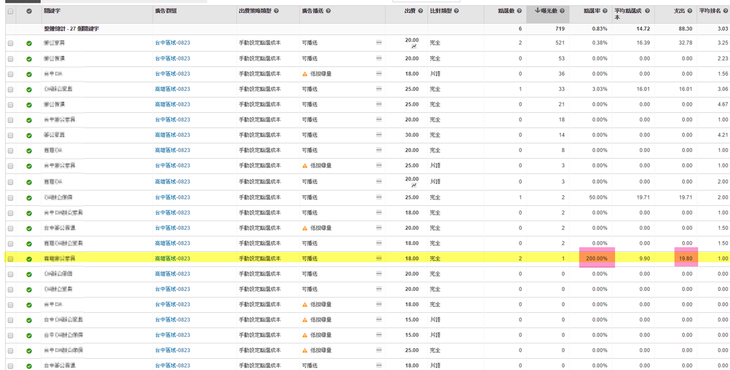730x370 pixels.
Task: Open help icon beside 平均排名 header
Action: tap(726, 10)
